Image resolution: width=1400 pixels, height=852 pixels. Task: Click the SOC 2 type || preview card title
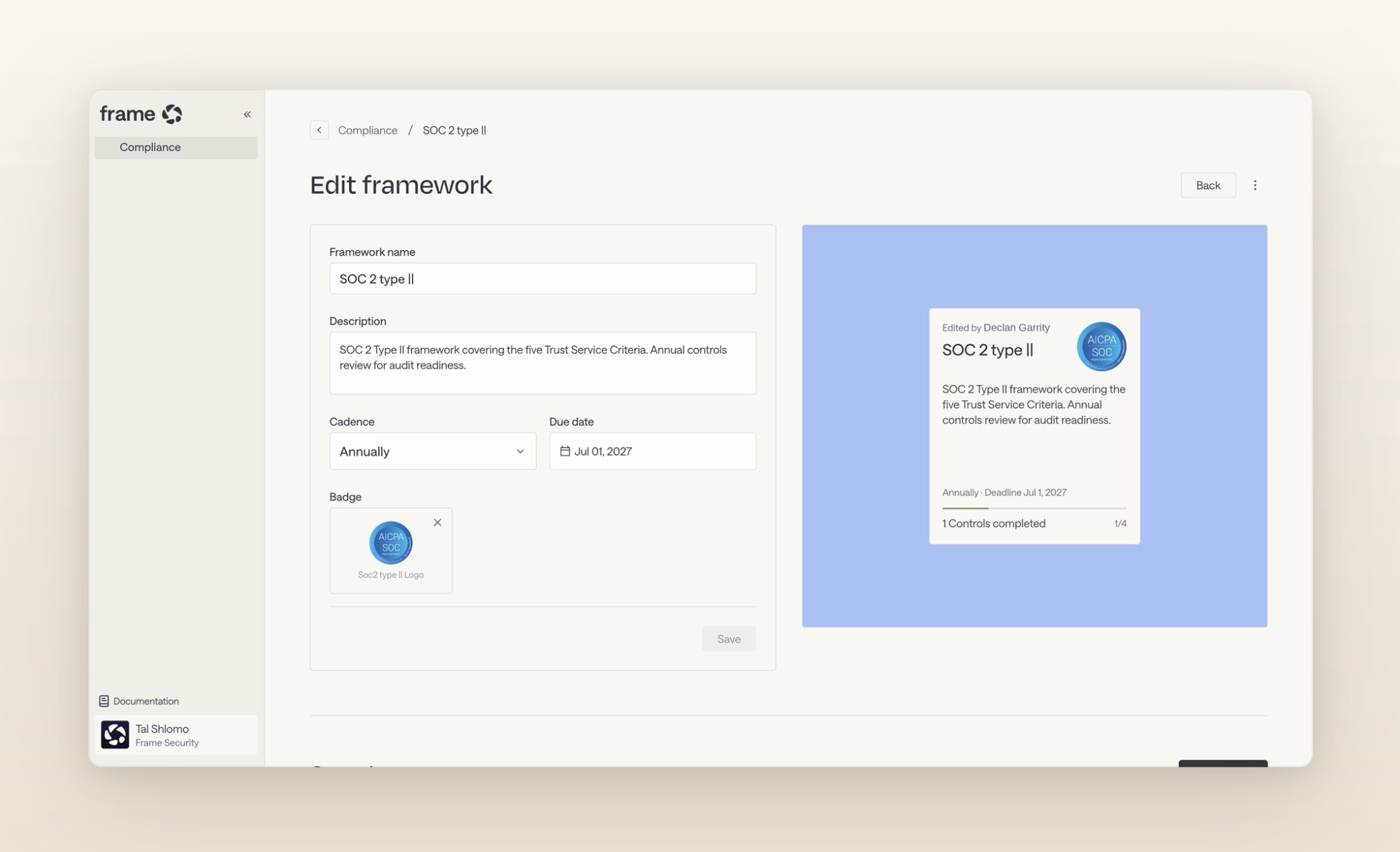(x=987, y=350)
